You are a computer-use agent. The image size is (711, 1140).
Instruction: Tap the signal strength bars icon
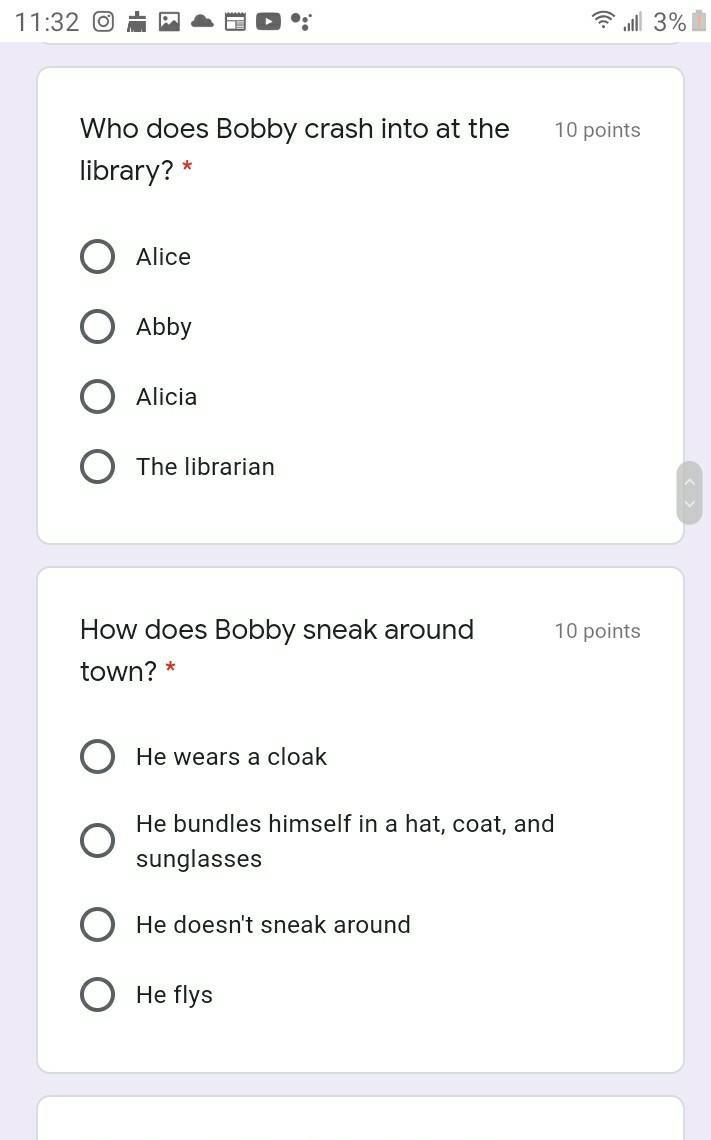pos(632,22)
